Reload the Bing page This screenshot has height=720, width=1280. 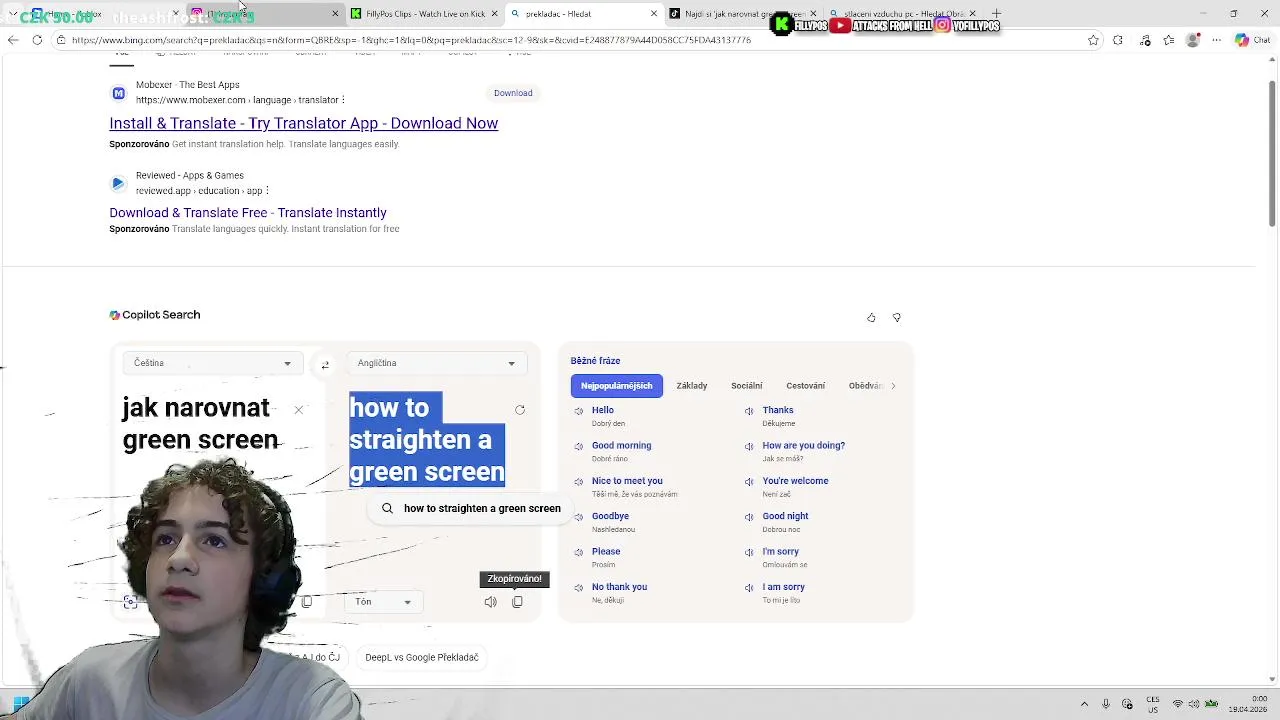37,40
